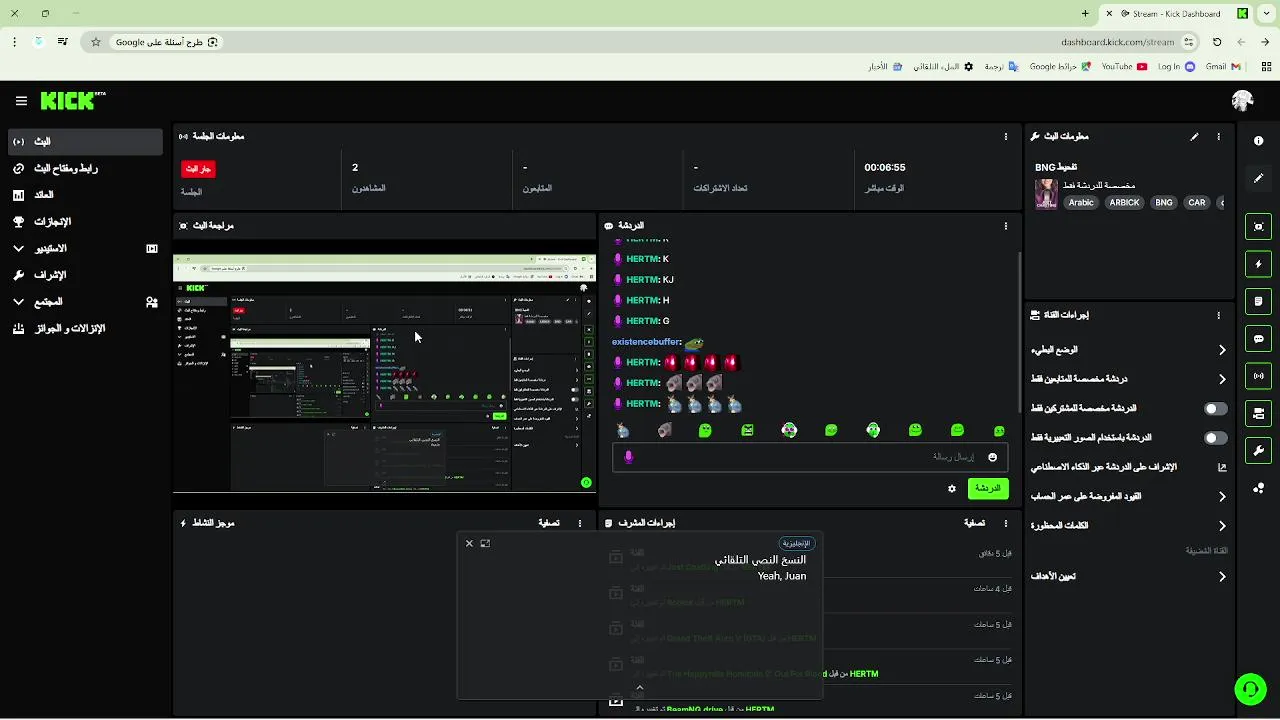Image resolution: width=1280 pixels, height=720 pixels.
Task: Open العائد in the sidebar
Action: (85, 195)
